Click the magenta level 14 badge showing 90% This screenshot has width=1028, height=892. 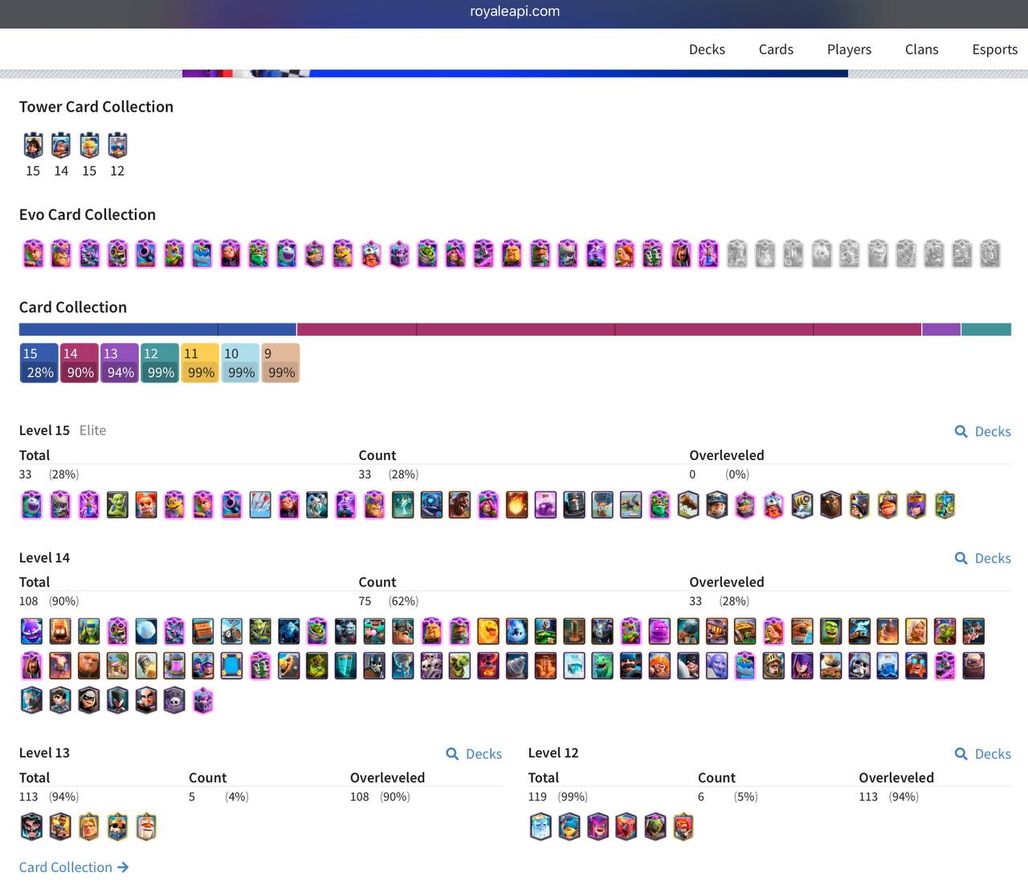(79, 363)
